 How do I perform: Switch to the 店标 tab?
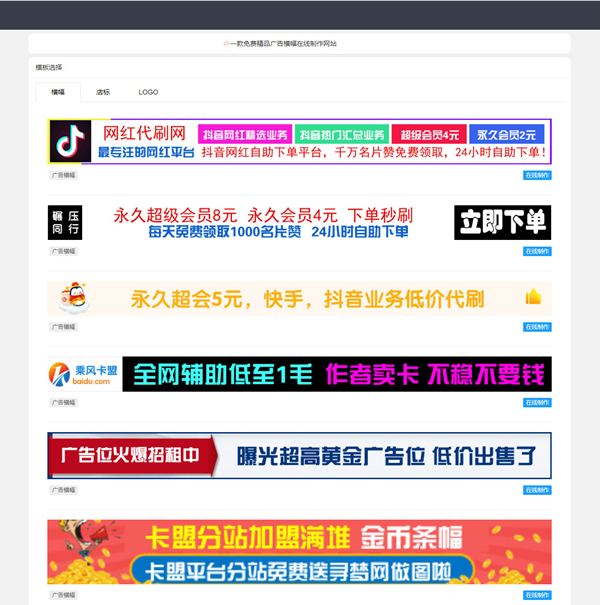(x=103, y=92)
